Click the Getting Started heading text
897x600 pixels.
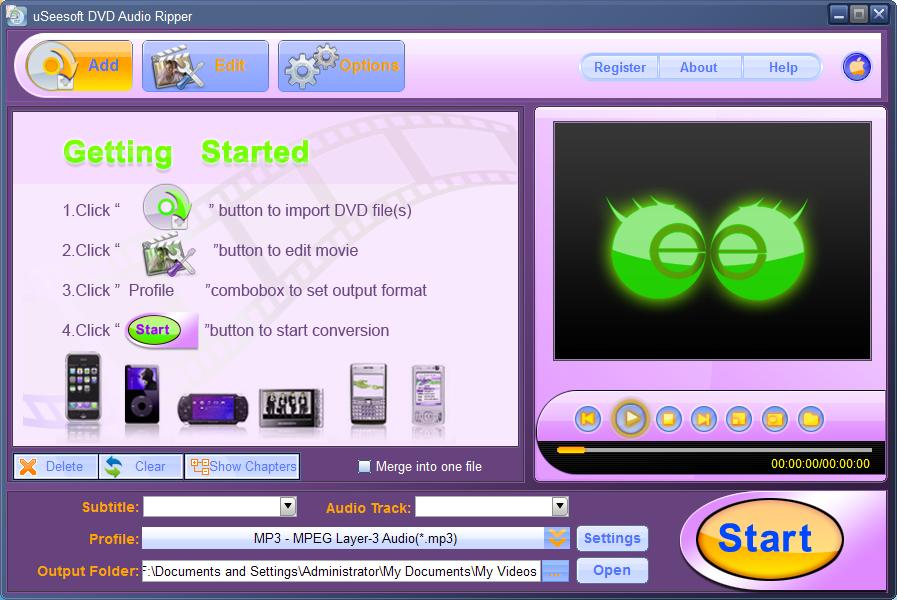[x=186, y=153]
